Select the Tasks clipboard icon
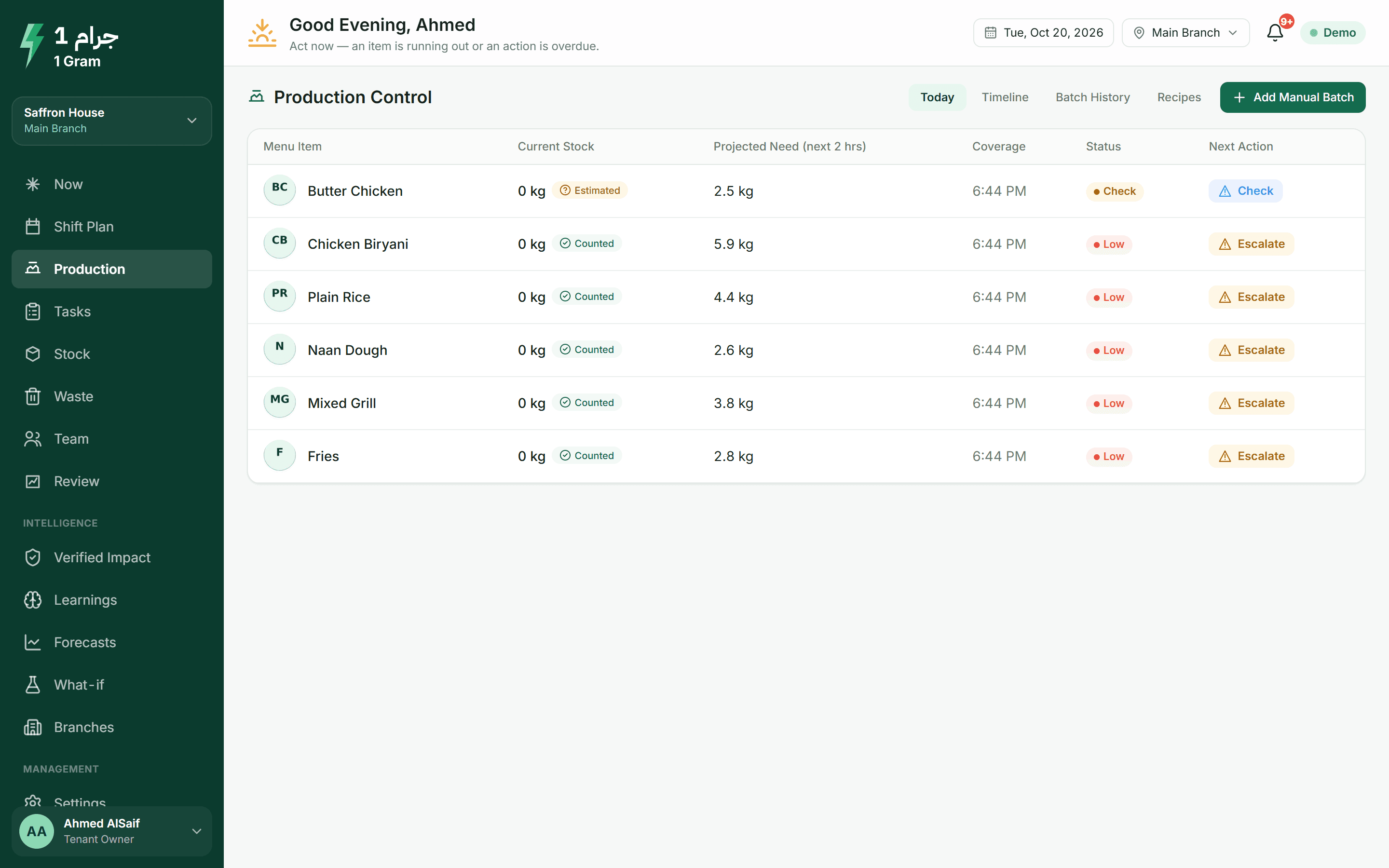The width and height of the screenshot is (1389, 868). 33,312
